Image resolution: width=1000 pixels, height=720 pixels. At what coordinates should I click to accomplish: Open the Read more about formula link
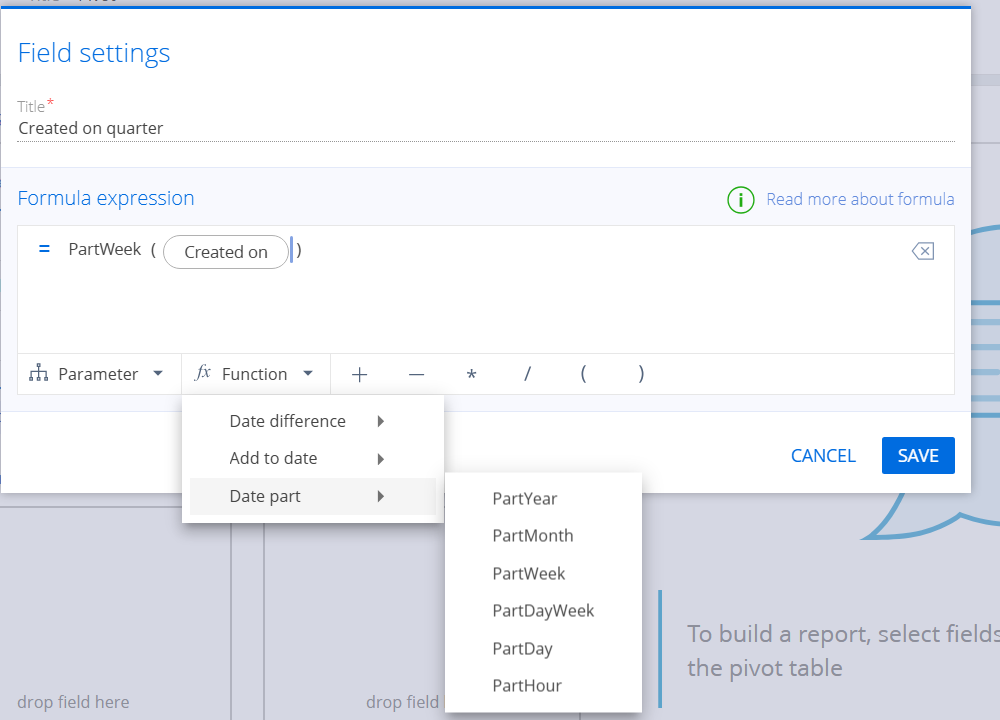tap(860, 199)
